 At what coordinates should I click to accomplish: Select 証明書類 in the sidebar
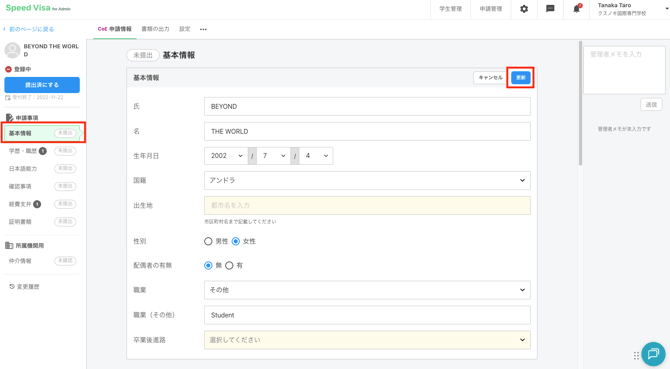pyautogui.click(x=42, y=222)
